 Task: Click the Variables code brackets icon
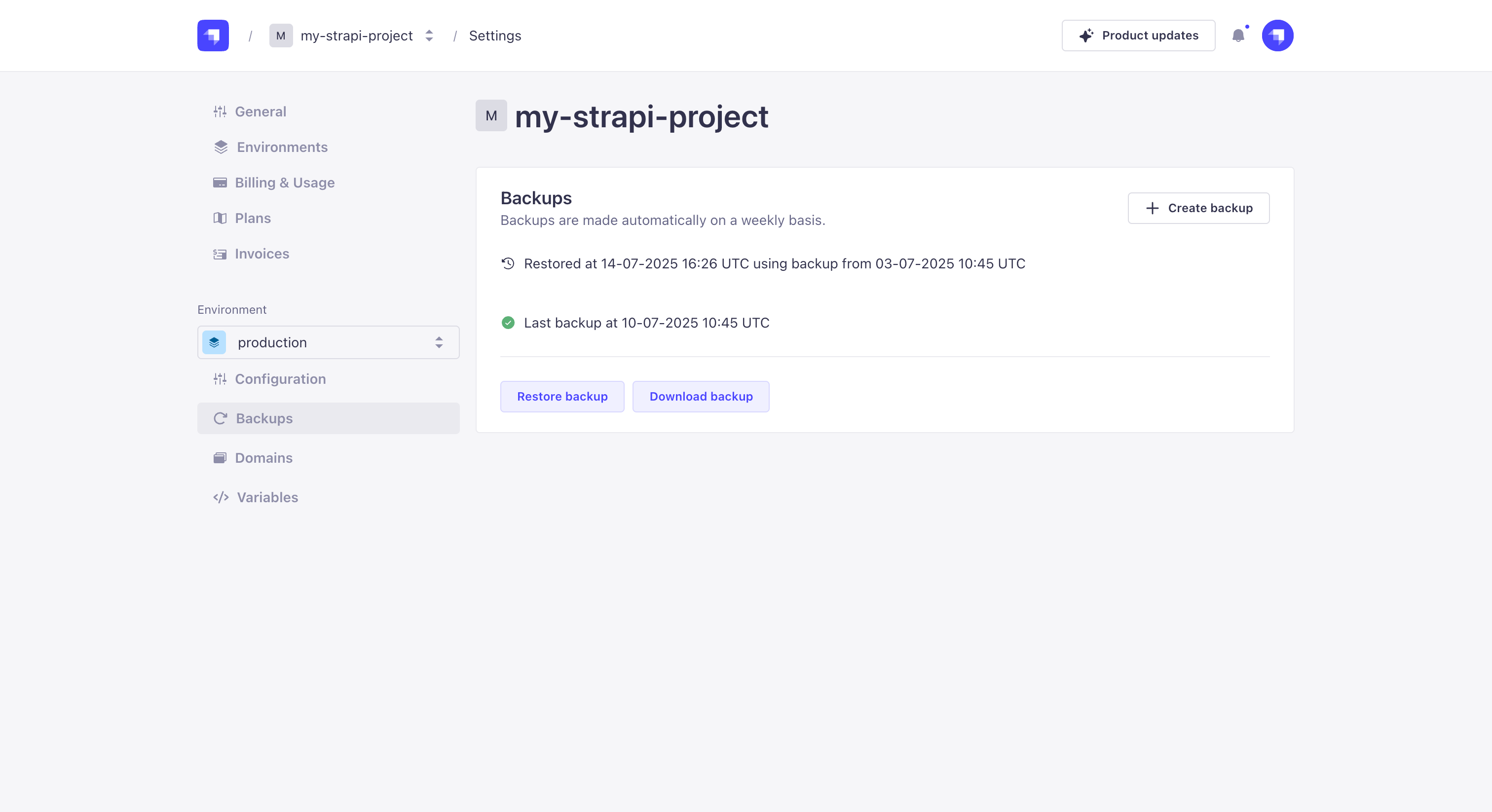(x=221, y=497)
